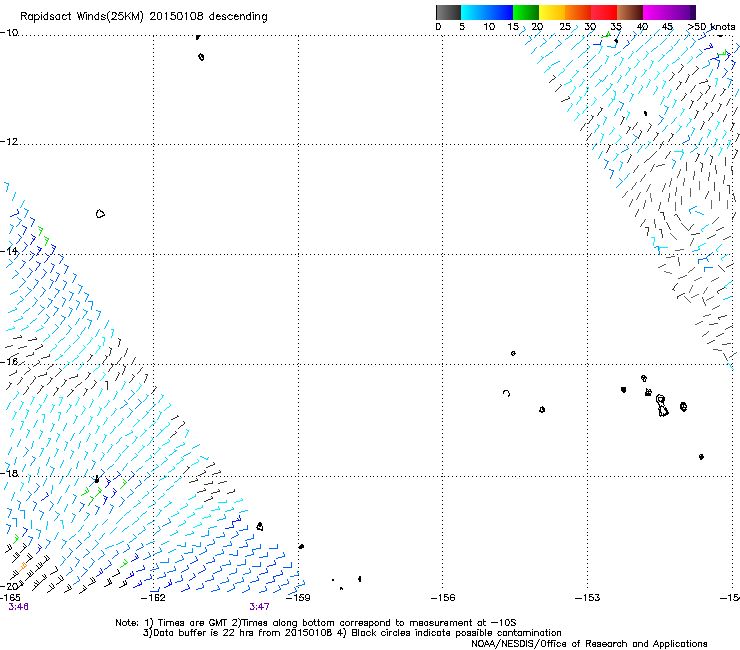Click the title "Rapidsact Winds(25KM) 20150108 descending"
The height and width of the screenshot is (650, 740).
pos(144,17)
